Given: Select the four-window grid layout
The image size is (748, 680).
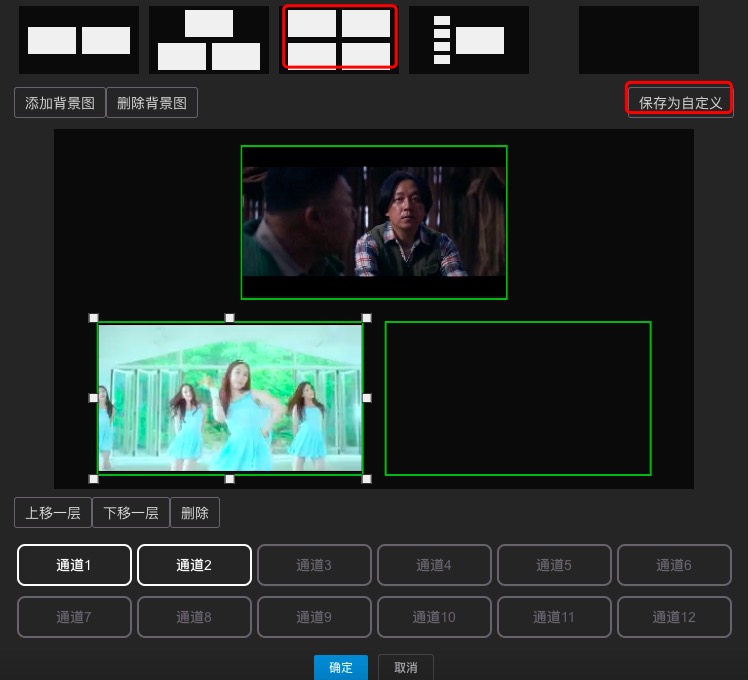Looking at the screenshot, I should click(339, 39).
